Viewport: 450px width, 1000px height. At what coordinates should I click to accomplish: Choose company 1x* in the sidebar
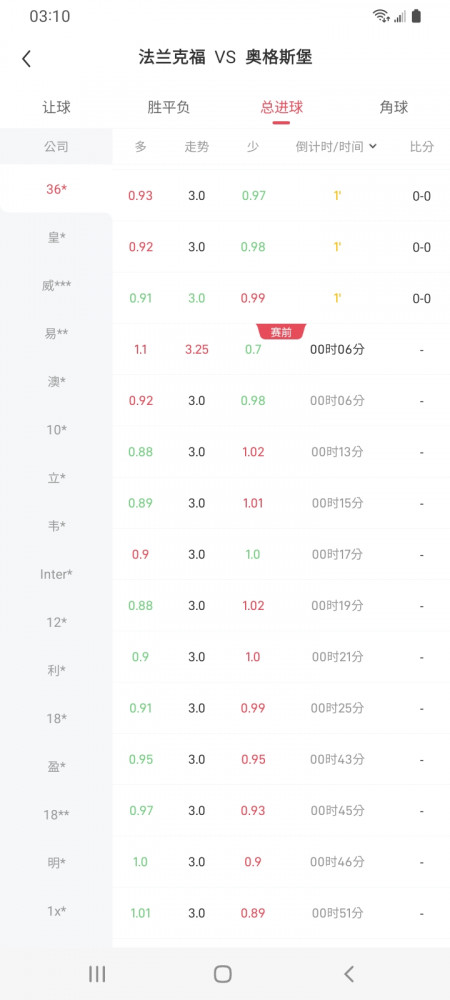click(x=56, y=911)
